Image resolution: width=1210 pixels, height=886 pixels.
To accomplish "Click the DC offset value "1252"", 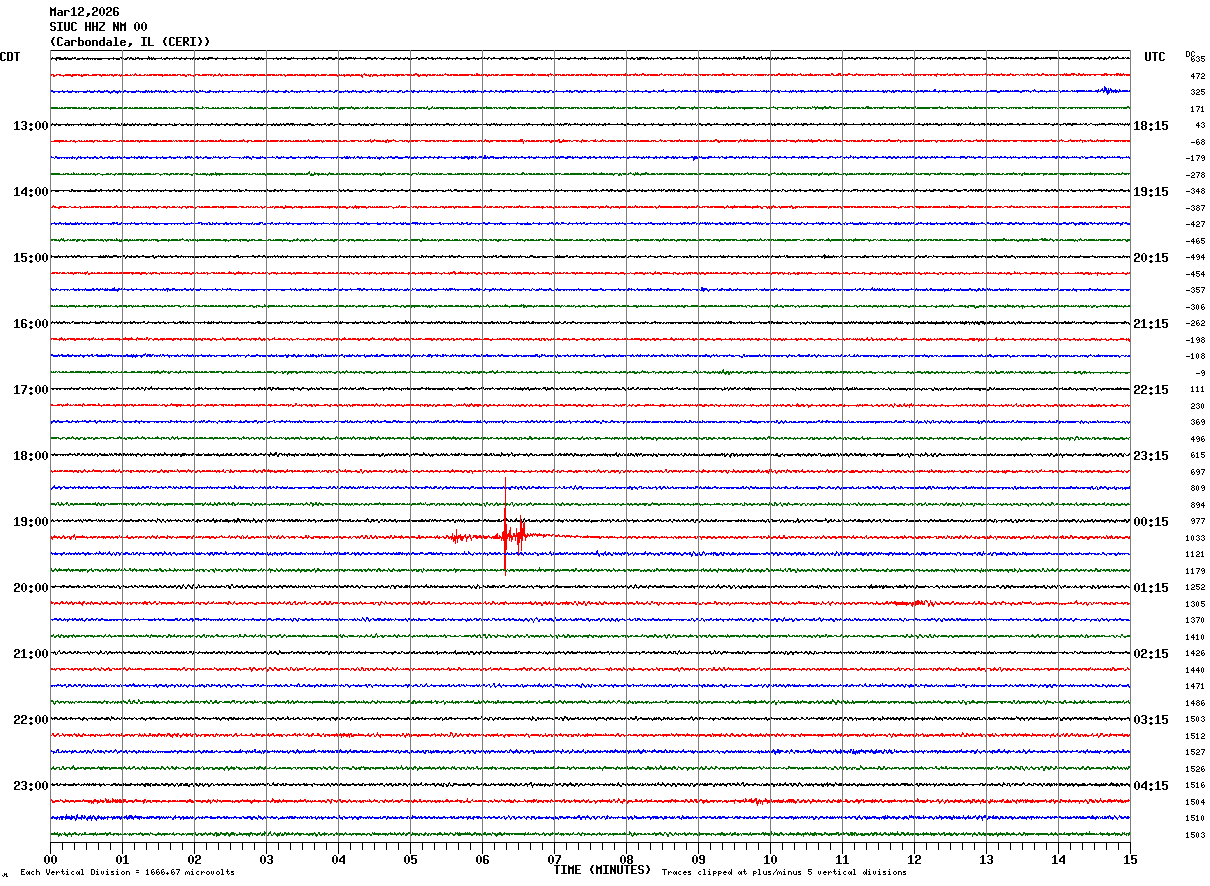I will coord(1195,587).
